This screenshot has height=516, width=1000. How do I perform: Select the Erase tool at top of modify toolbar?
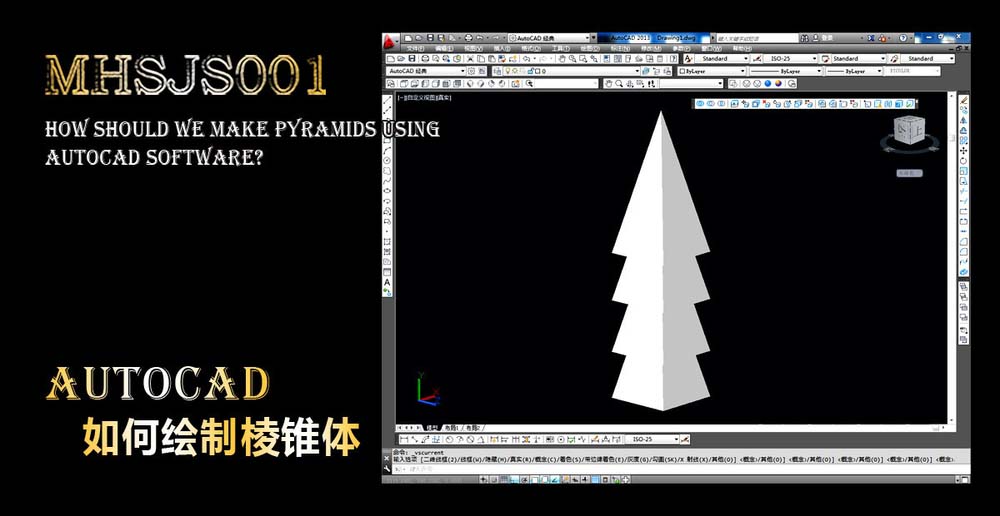click(964, 100)
